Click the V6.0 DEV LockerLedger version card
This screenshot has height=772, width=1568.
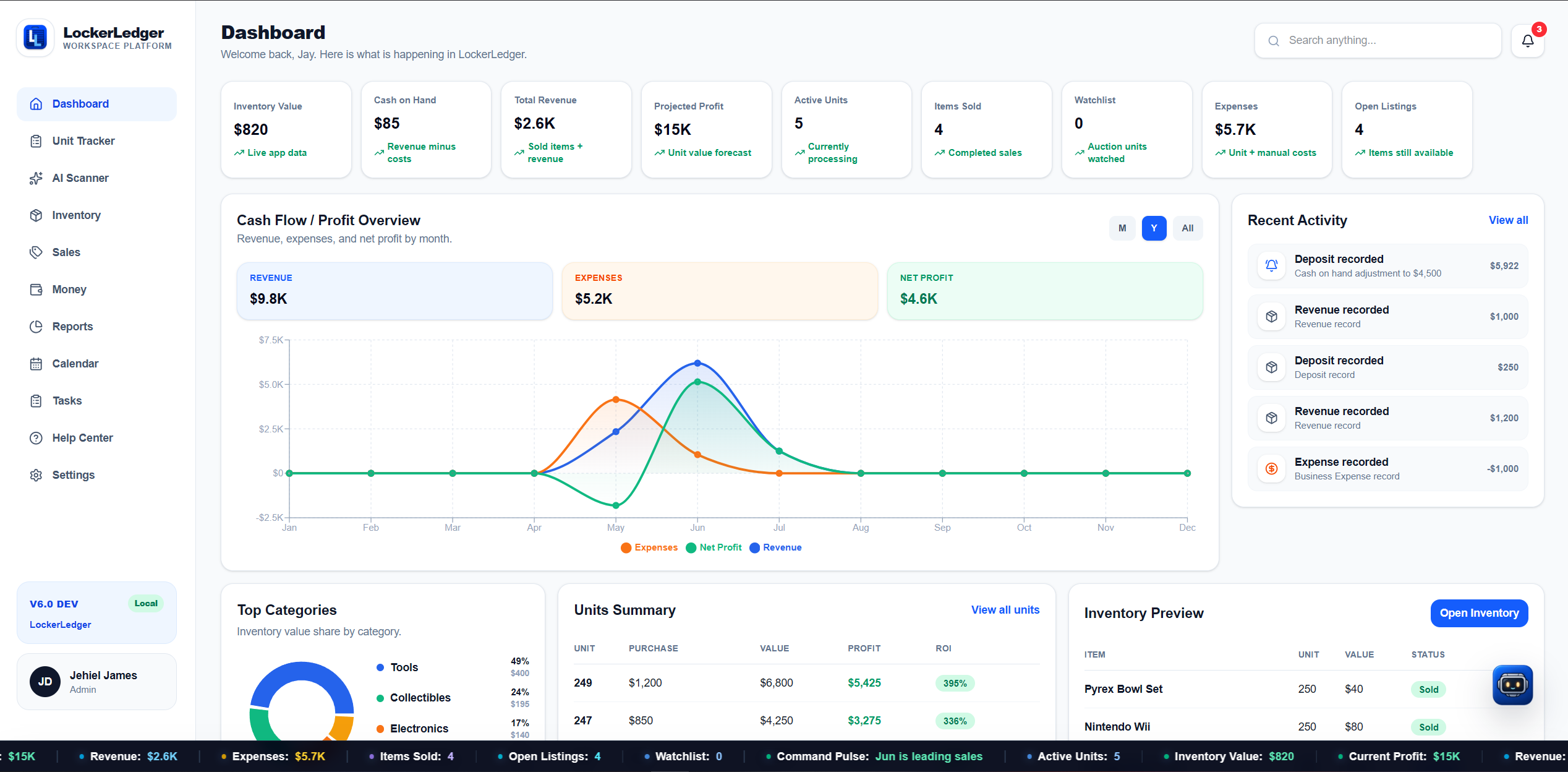pos(96,613)
